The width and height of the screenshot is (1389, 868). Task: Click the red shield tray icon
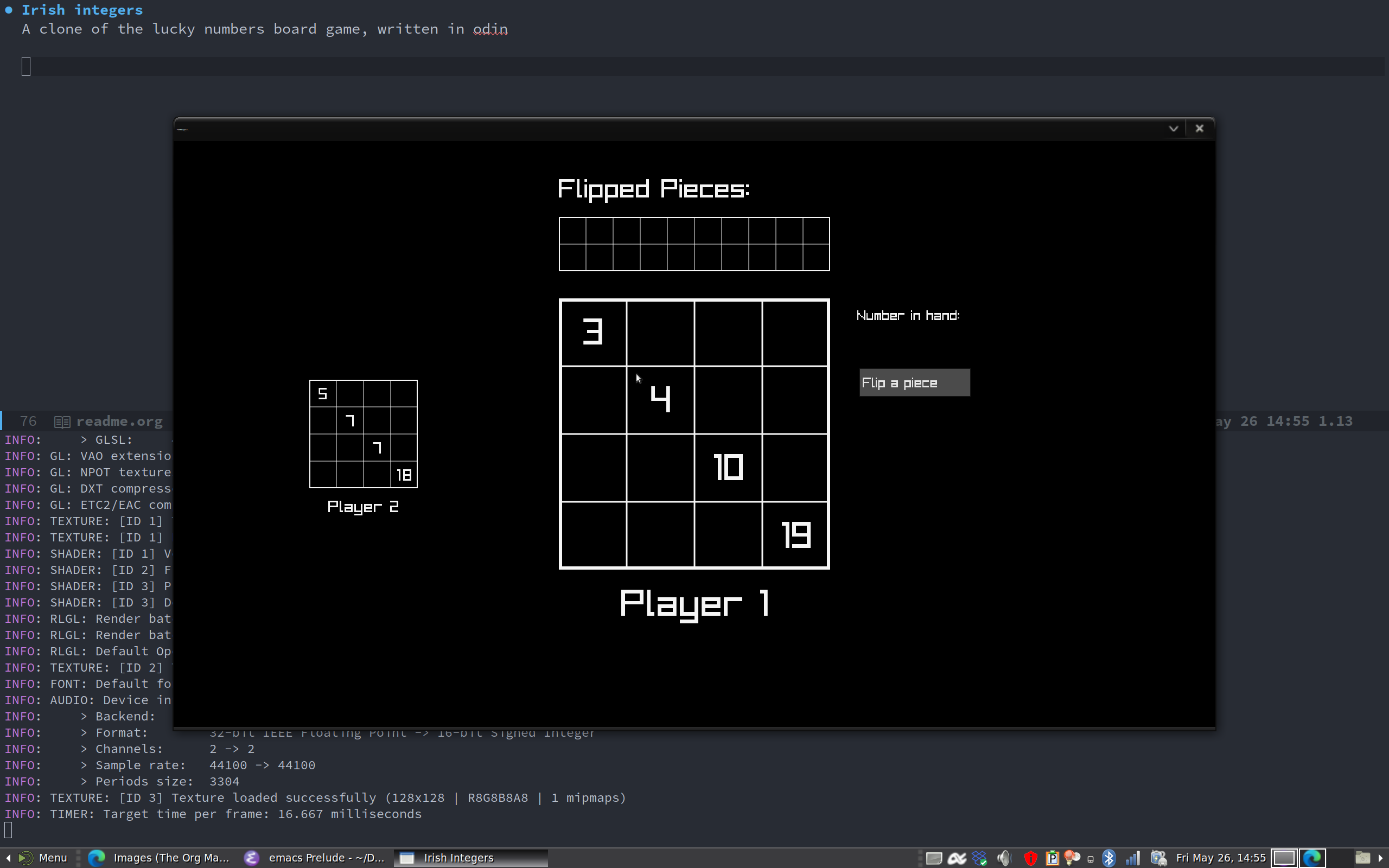pos(1030,858)
